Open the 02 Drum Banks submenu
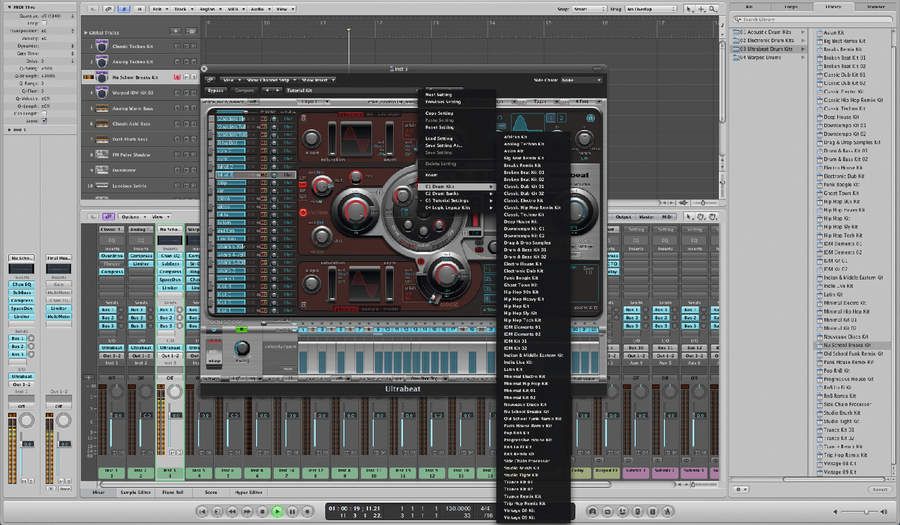This screenshot has height=525, width=900. click(x=458, y=194)
